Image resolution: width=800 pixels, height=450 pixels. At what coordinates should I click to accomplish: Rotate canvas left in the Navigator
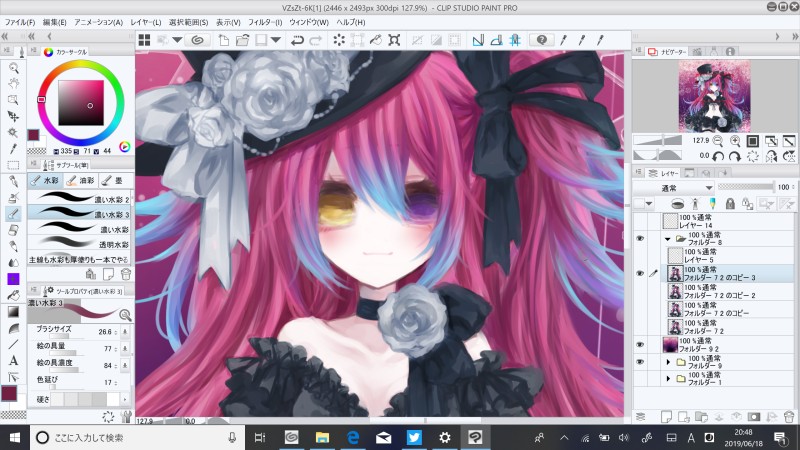coord(718,156)
